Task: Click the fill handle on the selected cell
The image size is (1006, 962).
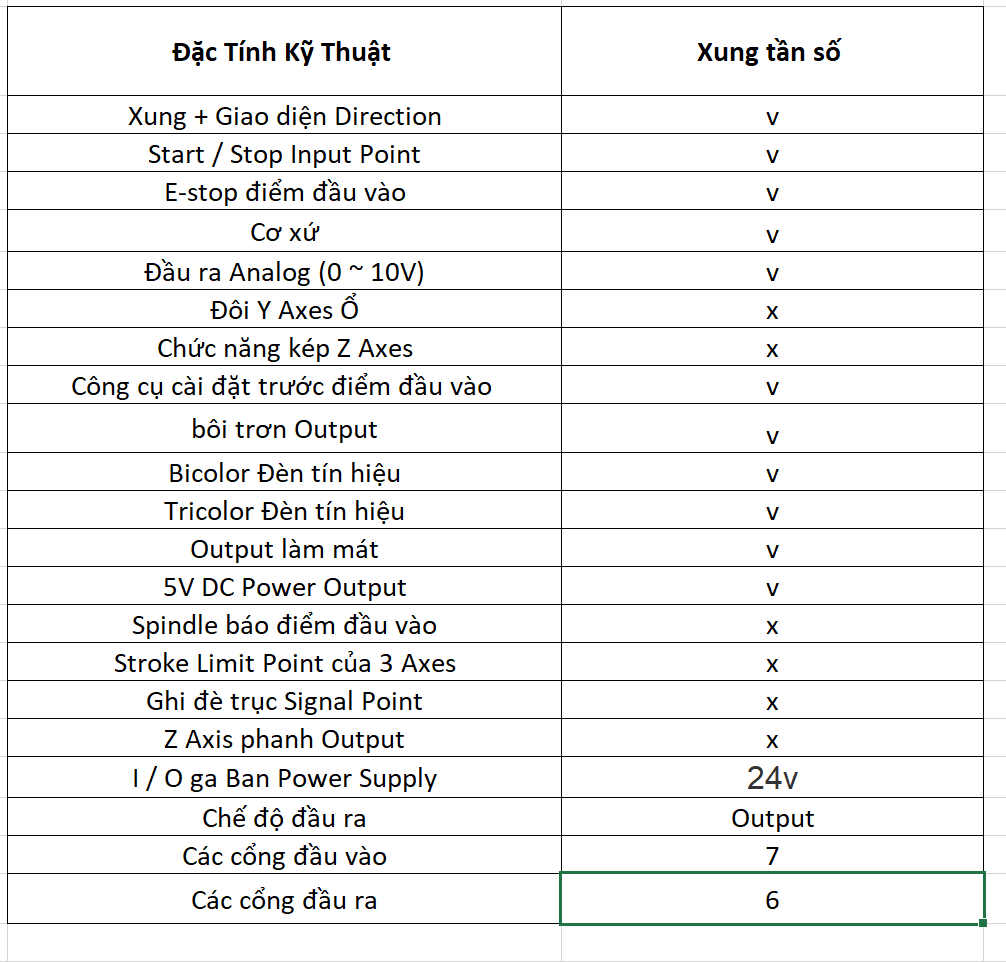Action: coord(985,923)
